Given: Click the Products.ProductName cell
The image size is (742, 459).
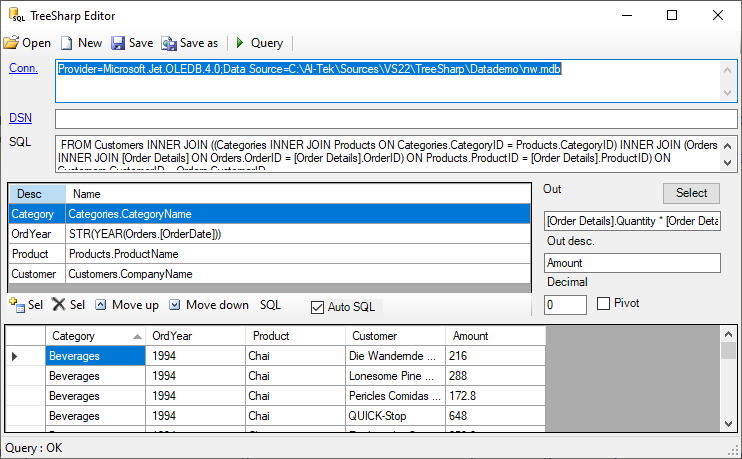Looking at the screenshot, I should tap(299, 254).
